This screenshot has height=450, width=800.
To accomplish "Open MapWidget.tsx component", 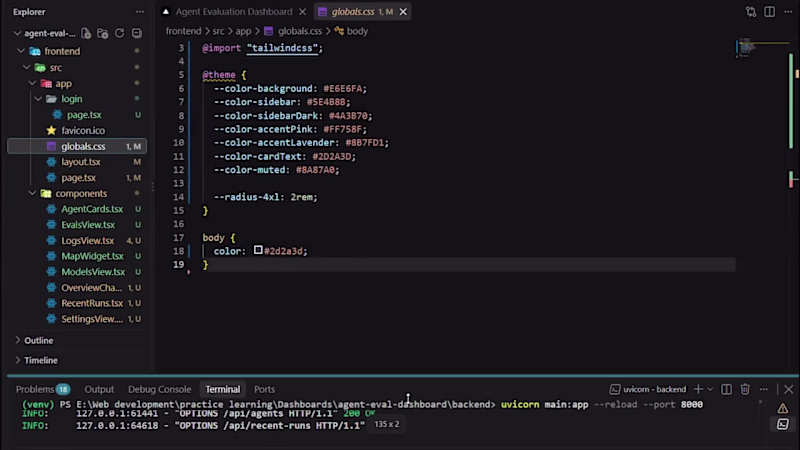I will (x=92, y=256).
